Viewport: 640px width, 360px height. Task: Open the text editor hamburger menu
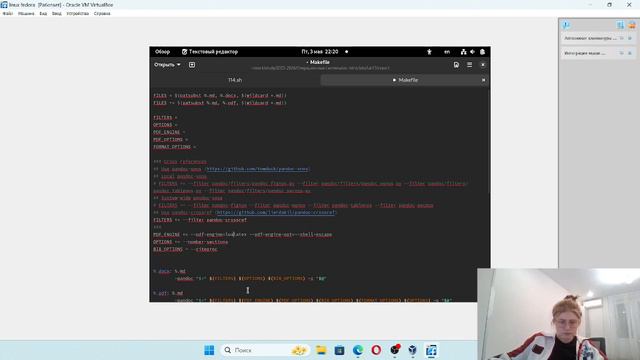tap(469, 64)
